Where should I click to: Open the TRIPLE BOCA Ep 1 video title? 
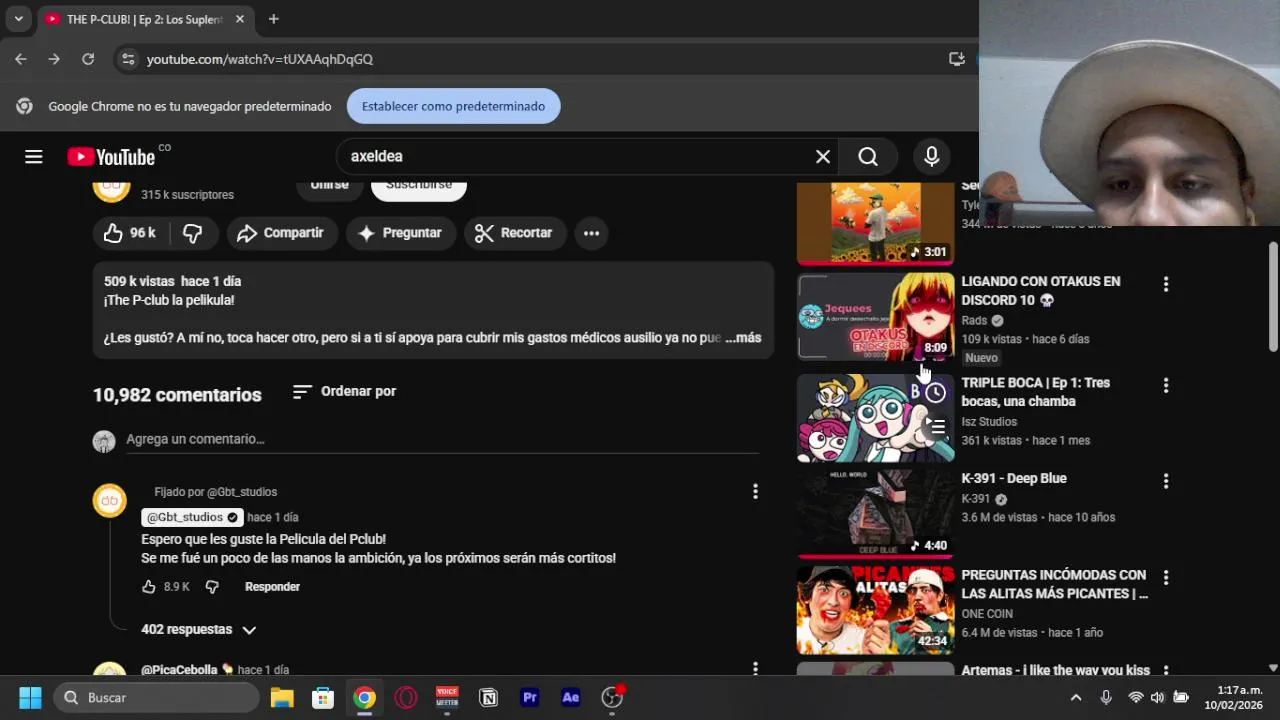tap(1036, 392)
